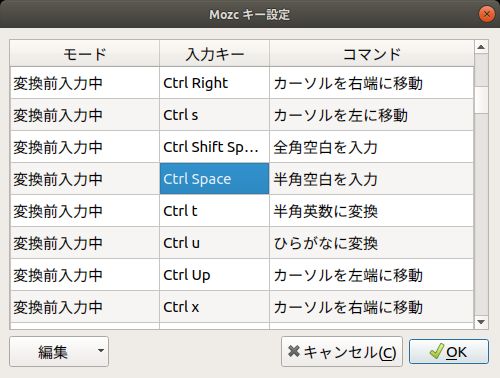500x378 pixels.
Task: Click the 全角空白を入力 command cell
Action: [x=371, y=147]
